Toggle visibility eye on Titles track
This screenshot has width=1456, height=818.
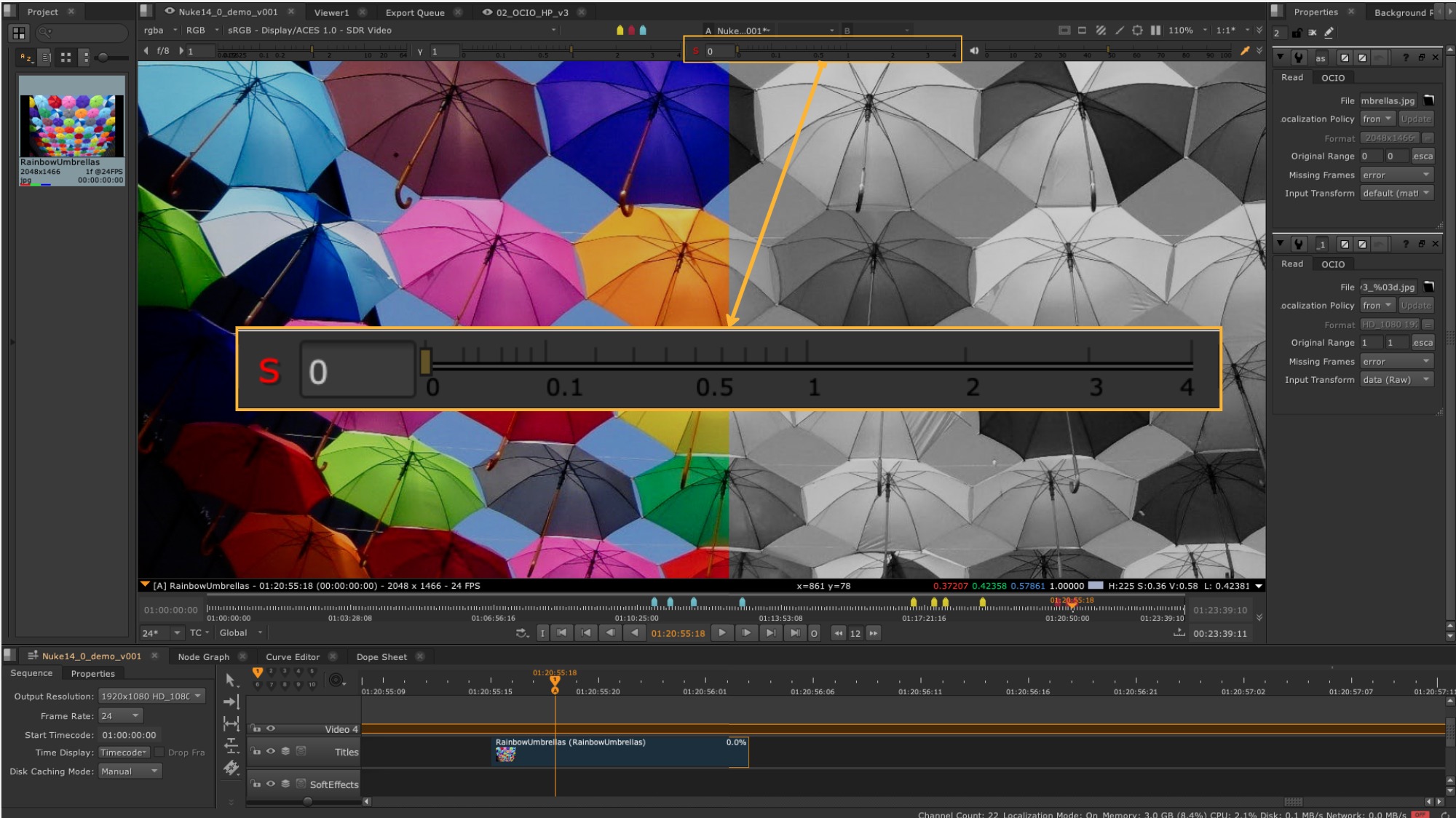tap(271, 752)
